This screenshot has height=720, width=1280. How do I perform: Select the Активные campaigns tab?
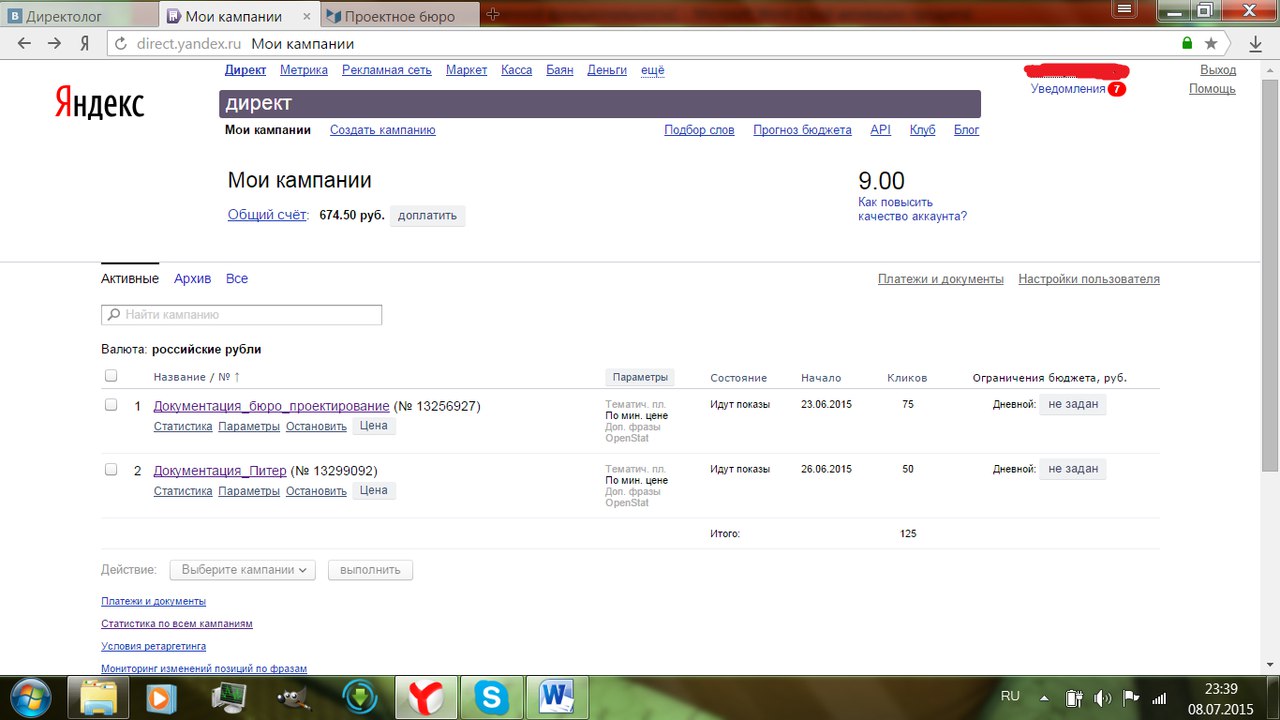tap(130, 279)
